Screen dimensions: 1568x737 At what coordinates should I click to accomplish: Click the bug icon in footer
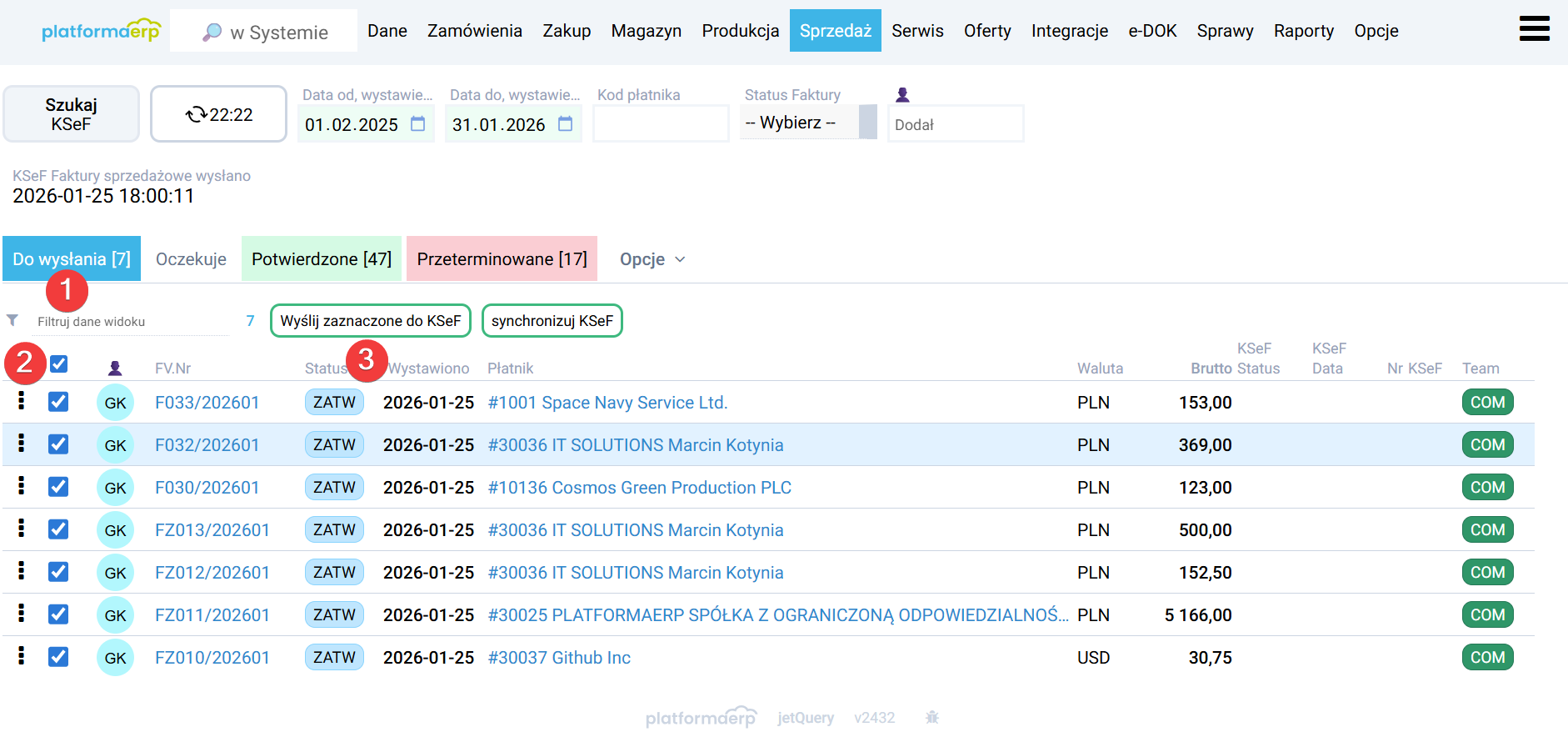coord(932,717)
